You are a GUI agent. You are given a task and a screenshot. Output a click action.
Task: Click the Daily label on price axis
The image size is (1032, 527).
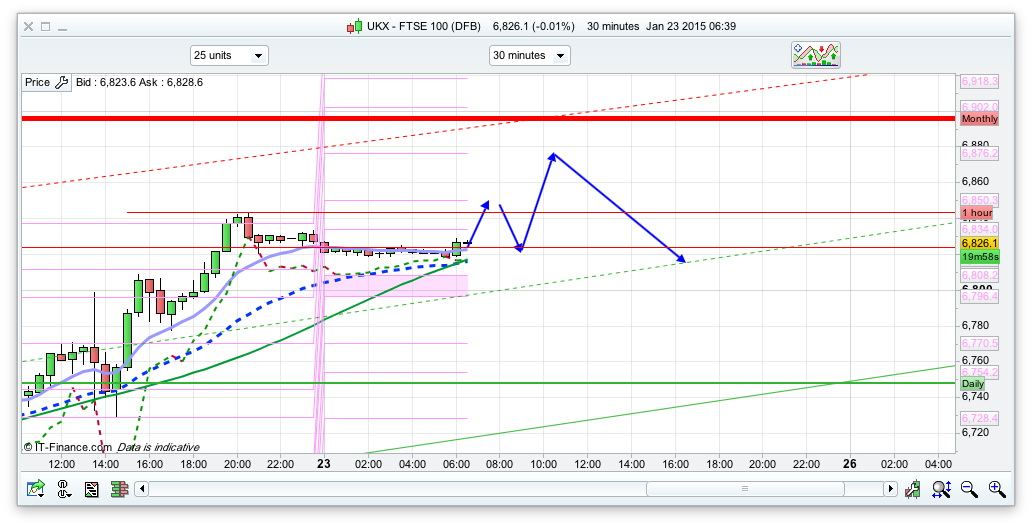[x=972, y=383]
